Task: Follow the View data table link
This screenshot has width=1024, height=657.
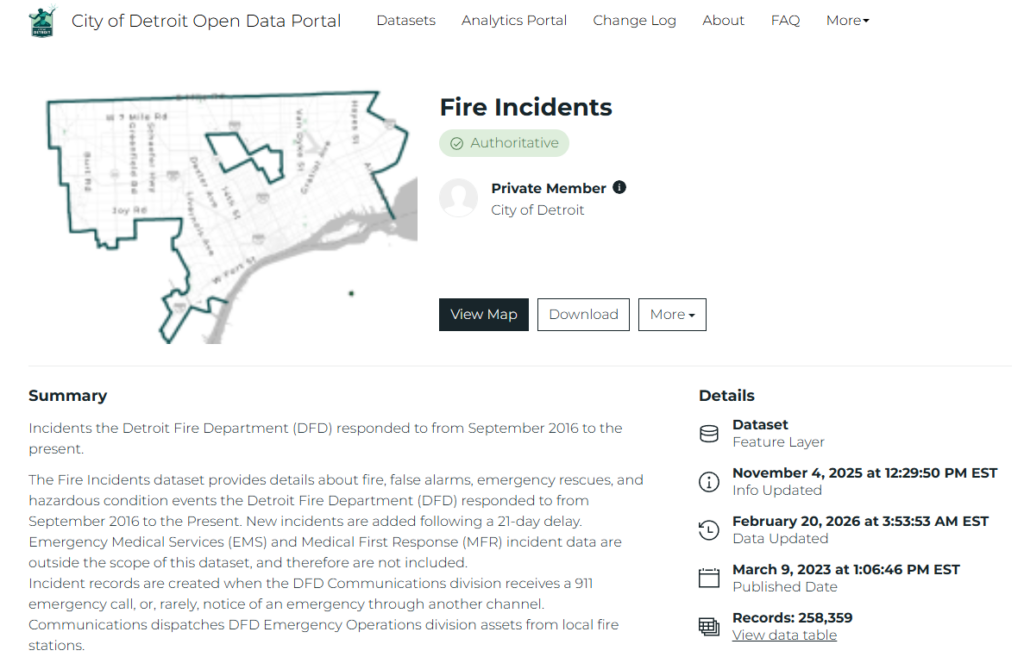Action: (784, 635)
